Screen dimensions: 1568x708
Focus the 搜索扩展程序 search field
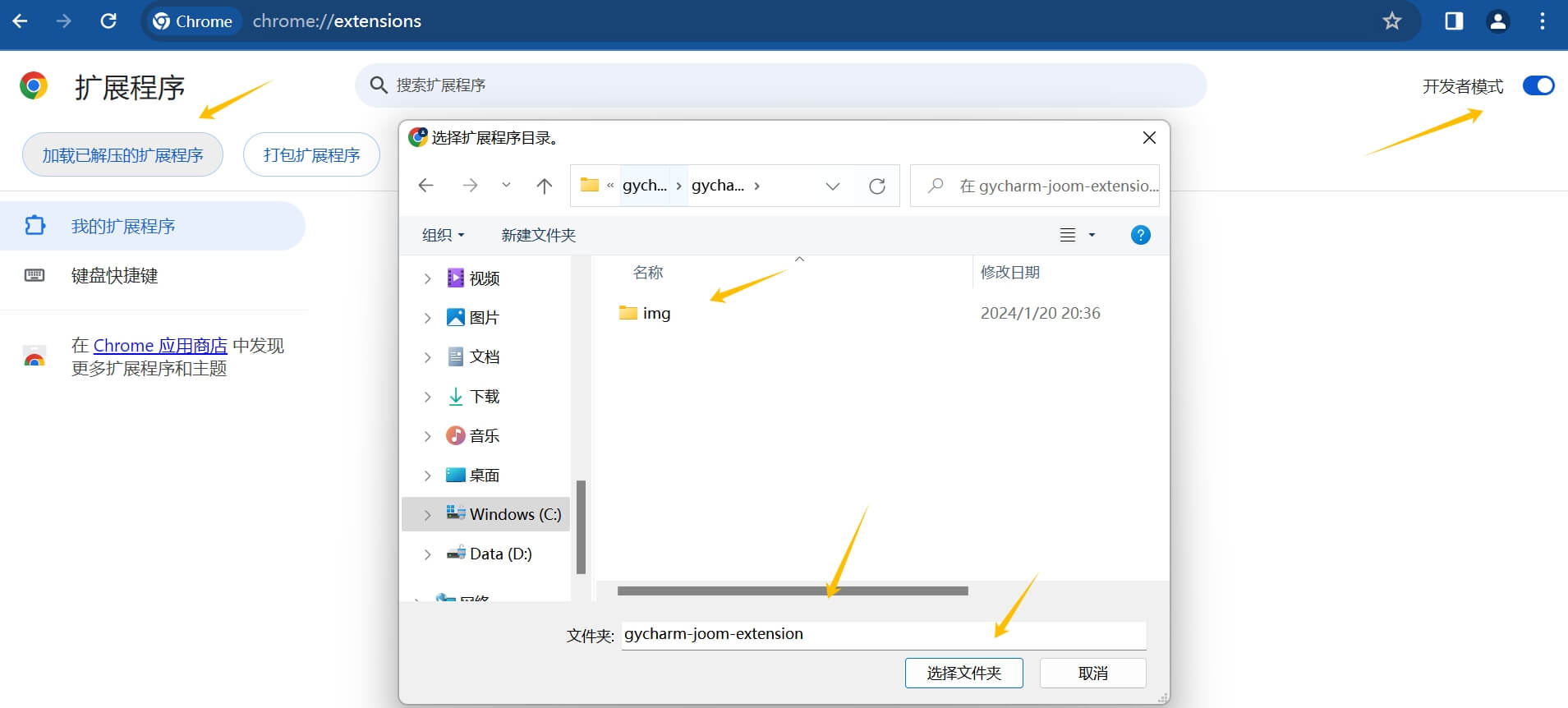(x=780, y=85)
